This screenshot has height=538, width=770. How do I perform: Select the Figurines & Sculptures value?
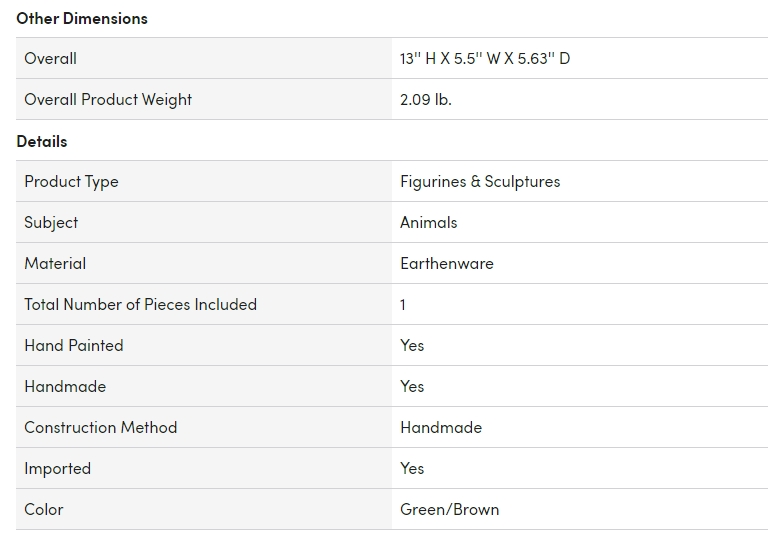(480, 181)
